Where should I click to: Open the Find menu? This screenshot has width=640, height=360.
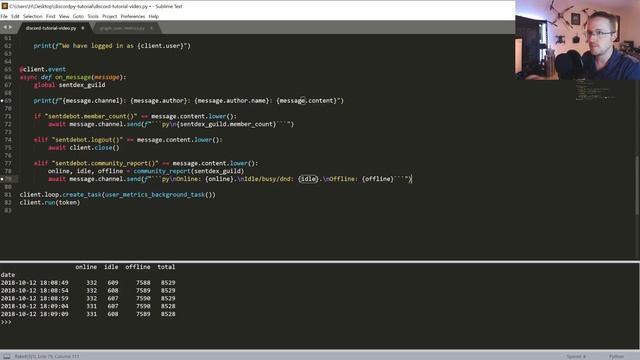[x=51, y=16]
